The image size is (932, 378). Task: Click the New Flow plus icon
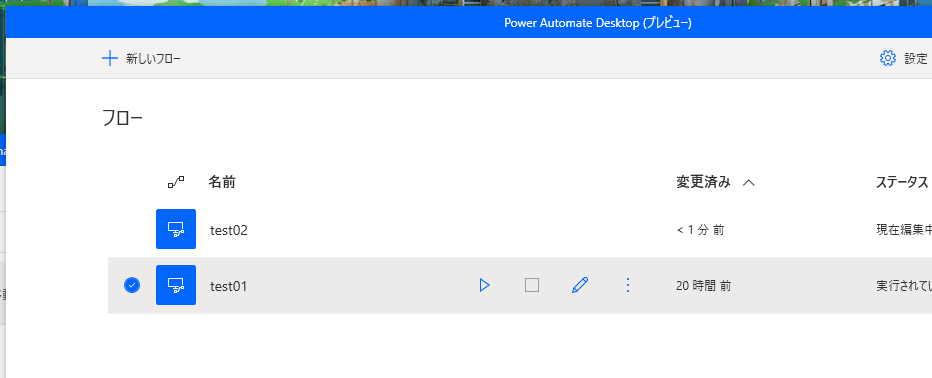[x=110, y=58]
